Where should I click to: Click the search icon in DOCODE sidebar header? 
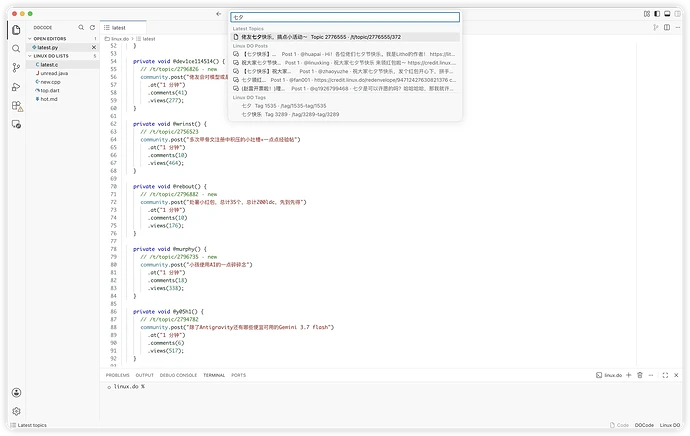pos(81,27)
